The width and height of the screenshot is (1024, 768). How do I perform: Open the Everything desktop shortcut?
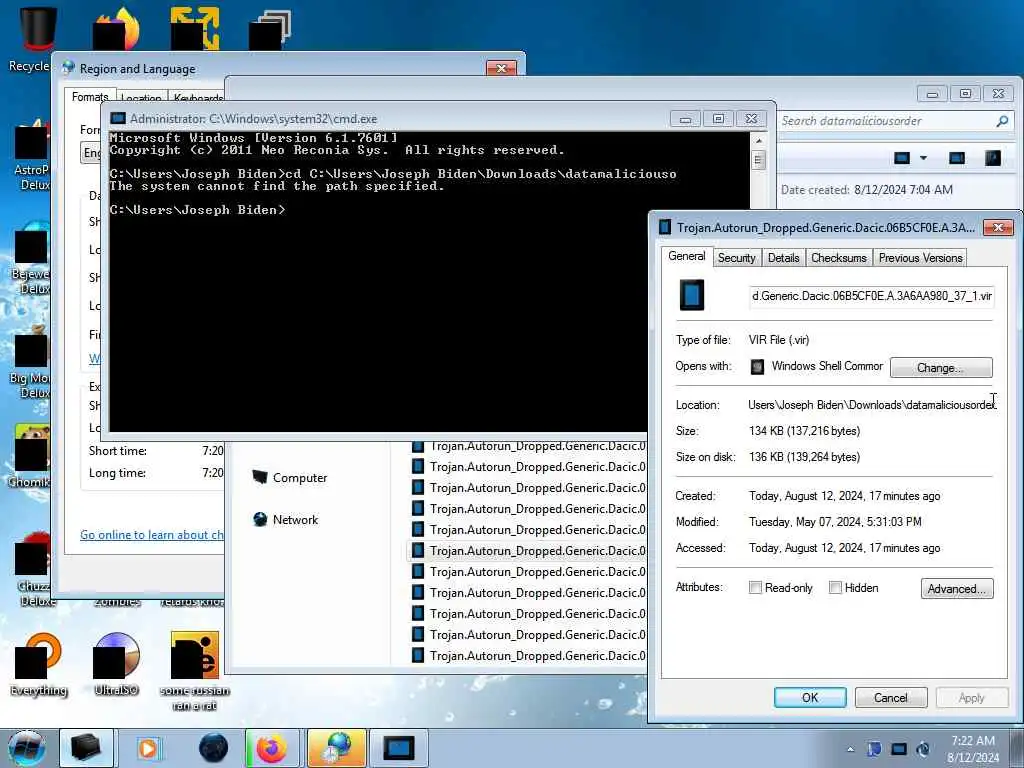[x=37, y=663]
